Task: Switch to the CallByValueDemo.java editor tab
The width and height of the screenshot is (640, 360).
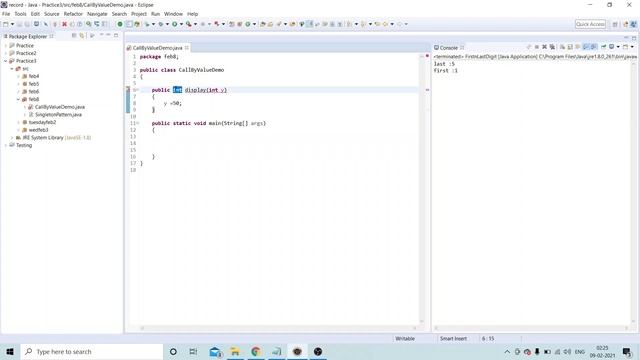Action: (x=157, y=48)
